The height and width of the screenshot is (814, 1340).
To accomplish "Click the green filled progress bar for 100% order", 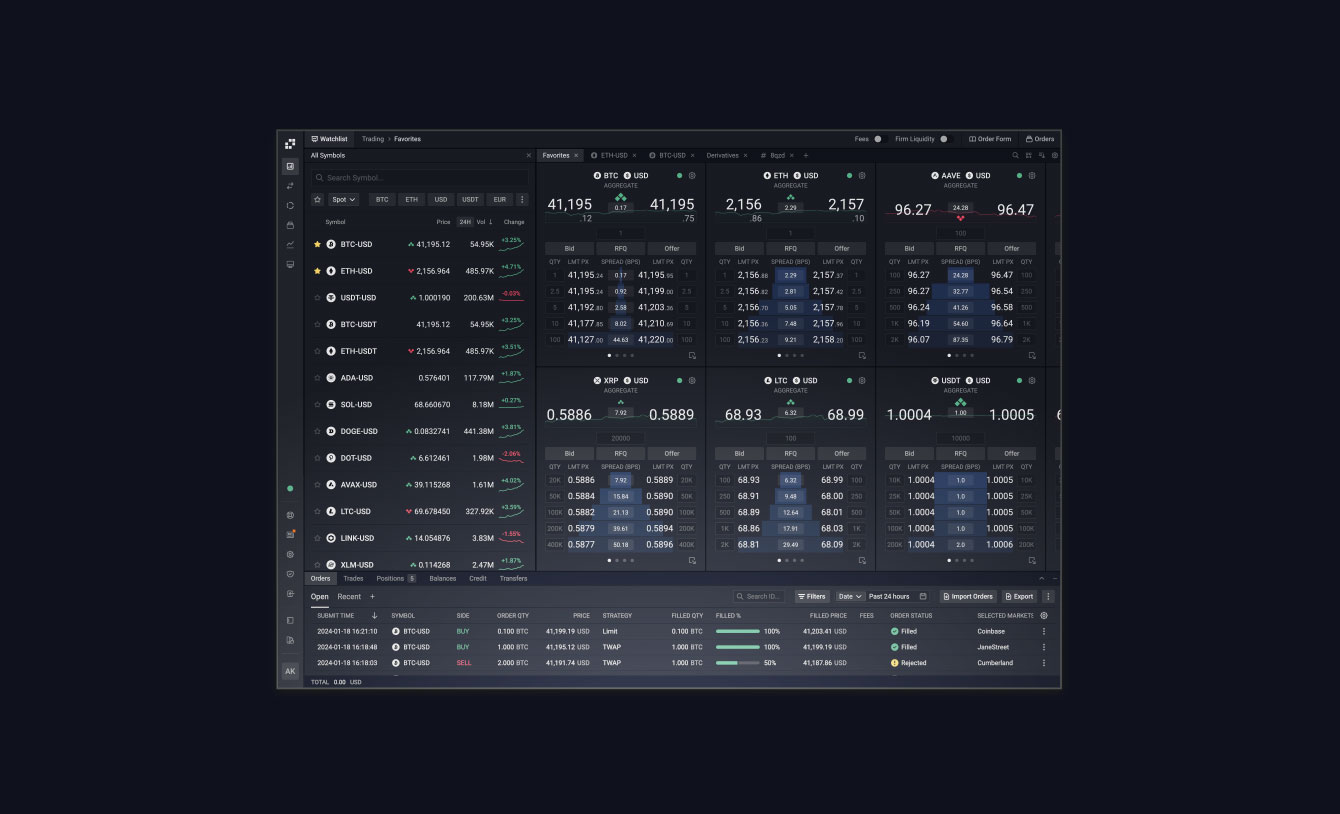I will click(x=737, y=631).
